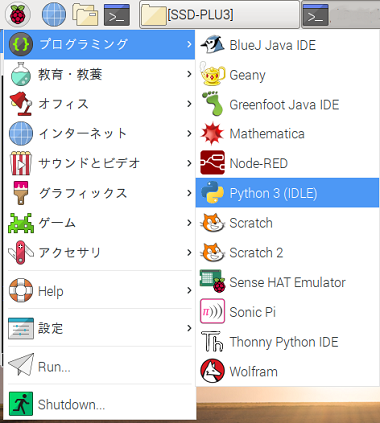The width and height of the screenshot is (380, 423).
Task: Choose Shutdown... from the main menu
Action: coord(100,404)
